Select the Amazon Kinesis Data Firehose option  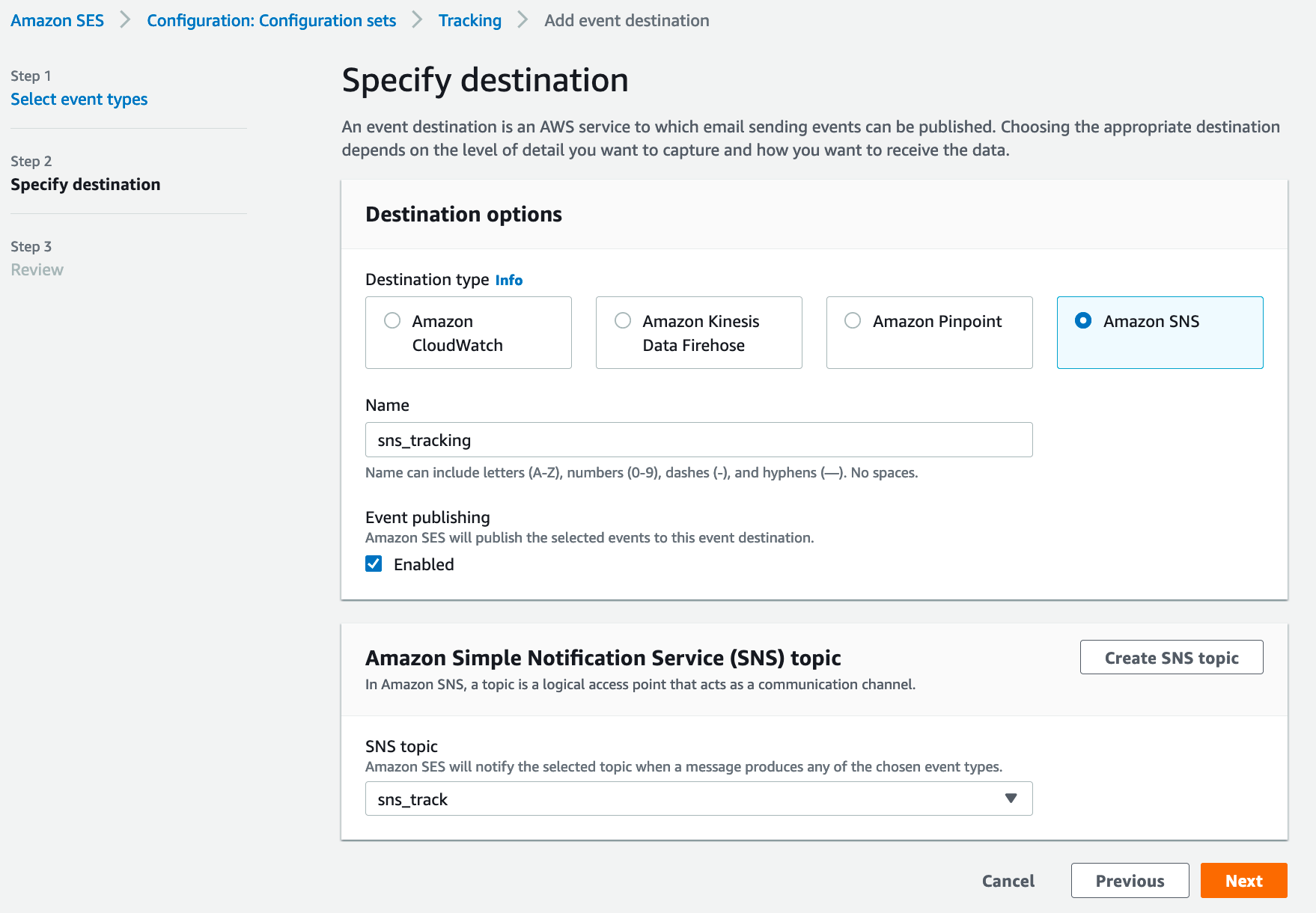[698, 332]
